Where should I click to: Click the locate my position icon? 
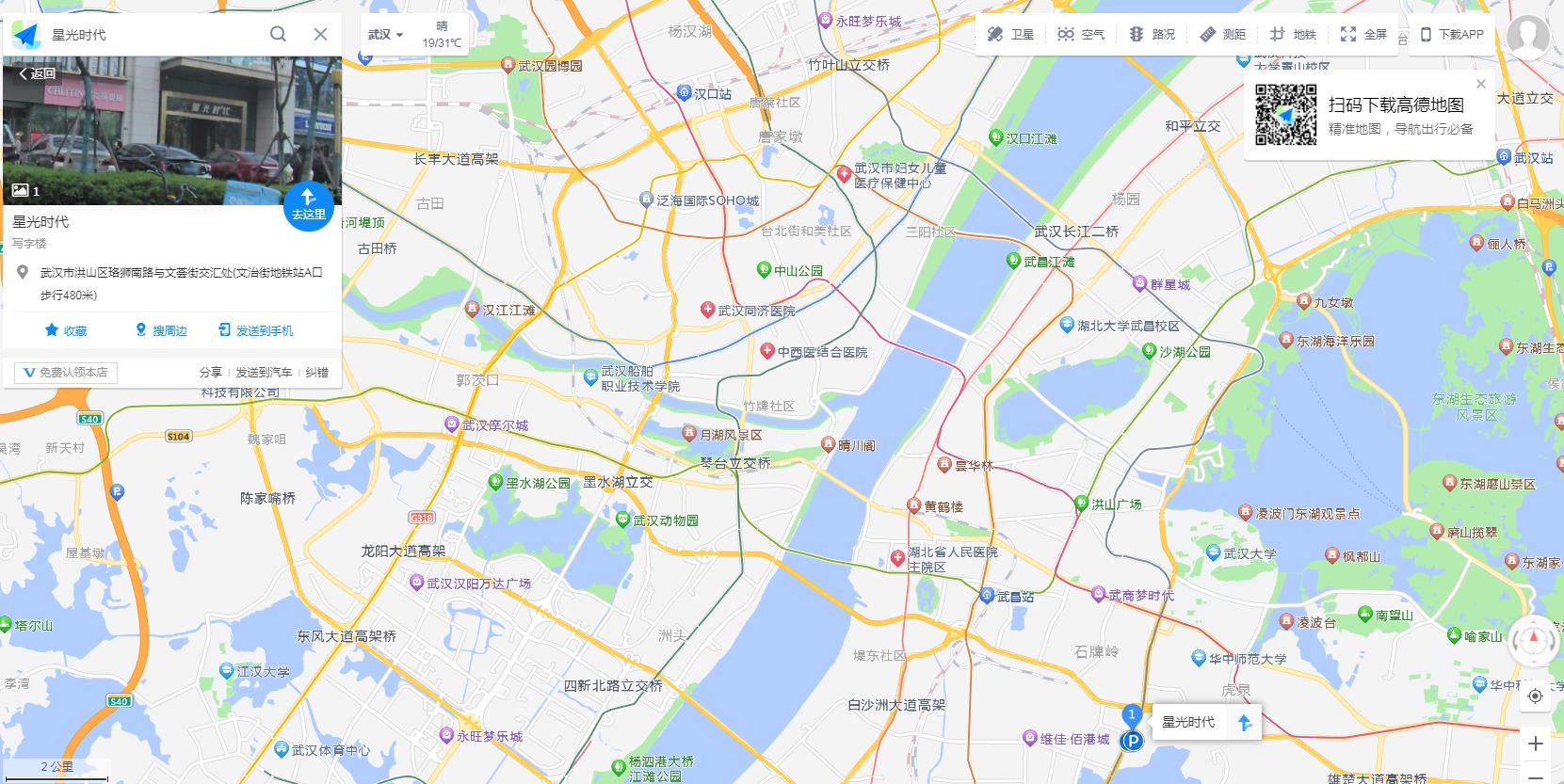[x=1535, y=696]
